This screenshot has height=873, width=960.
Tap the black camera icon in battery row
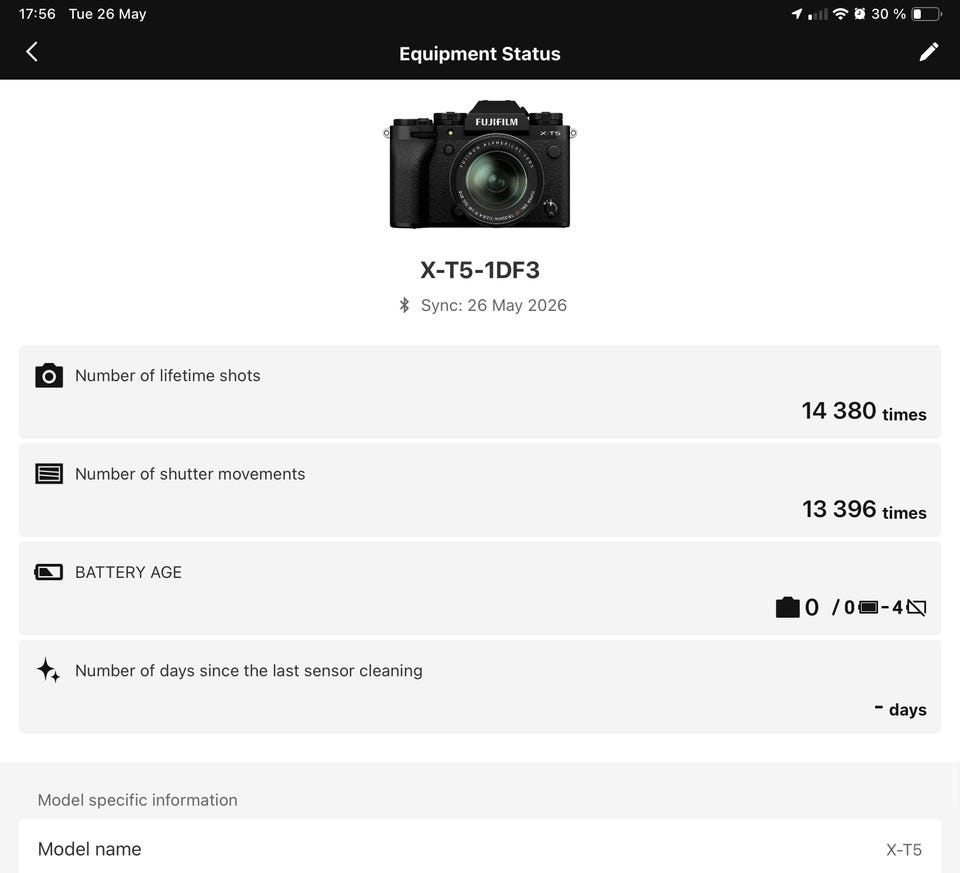[787, 607]
